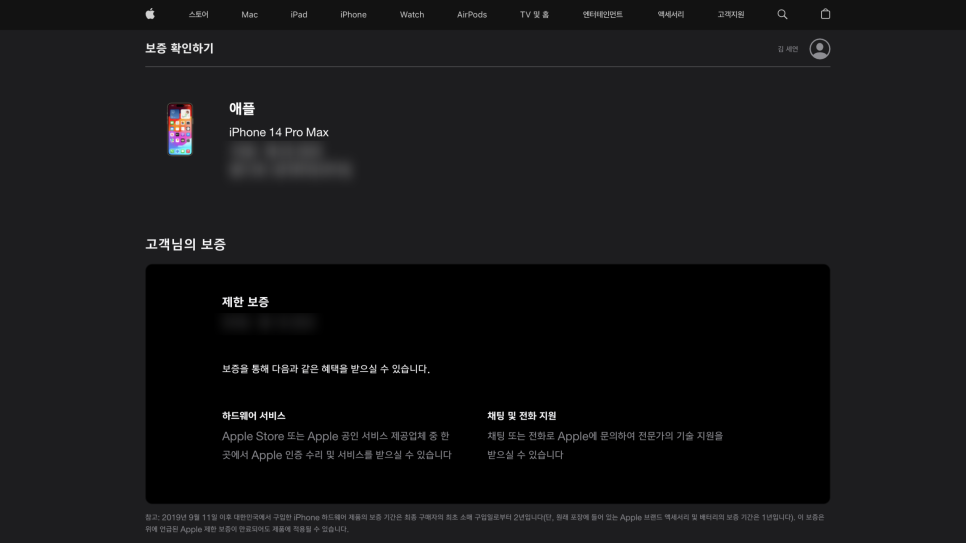Open the 엔터테인먼트 menu
The image size is (966, 543).
pos(603,14)
